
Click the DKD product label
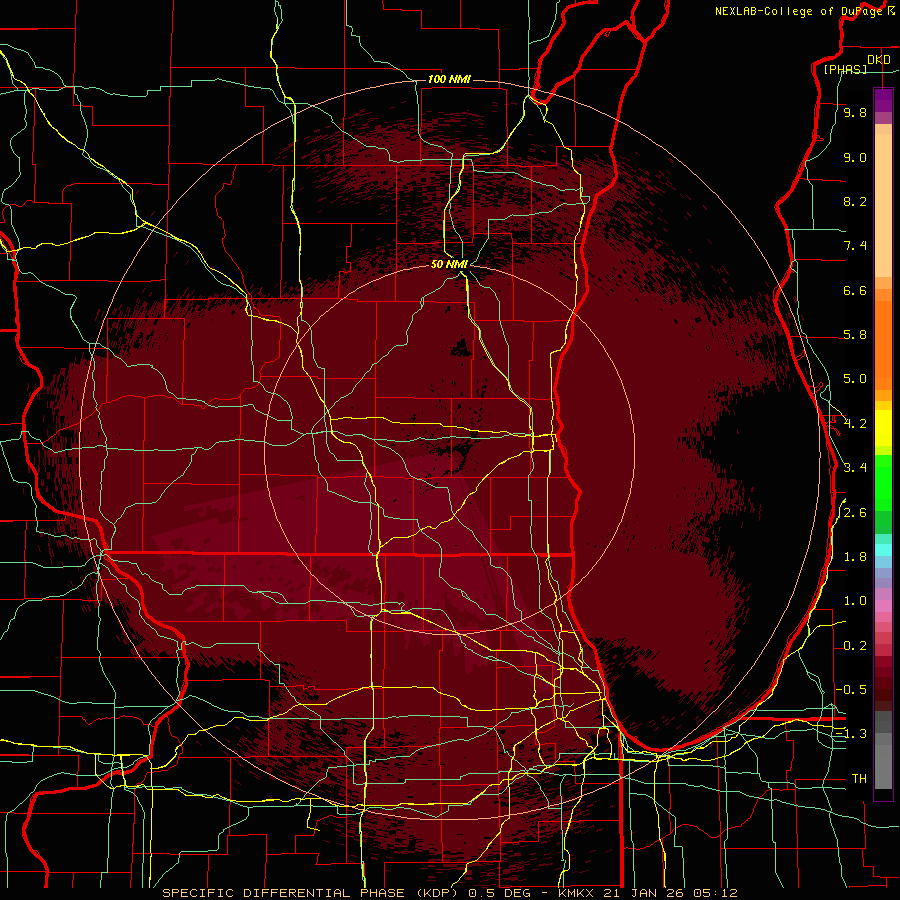point(879,60)
